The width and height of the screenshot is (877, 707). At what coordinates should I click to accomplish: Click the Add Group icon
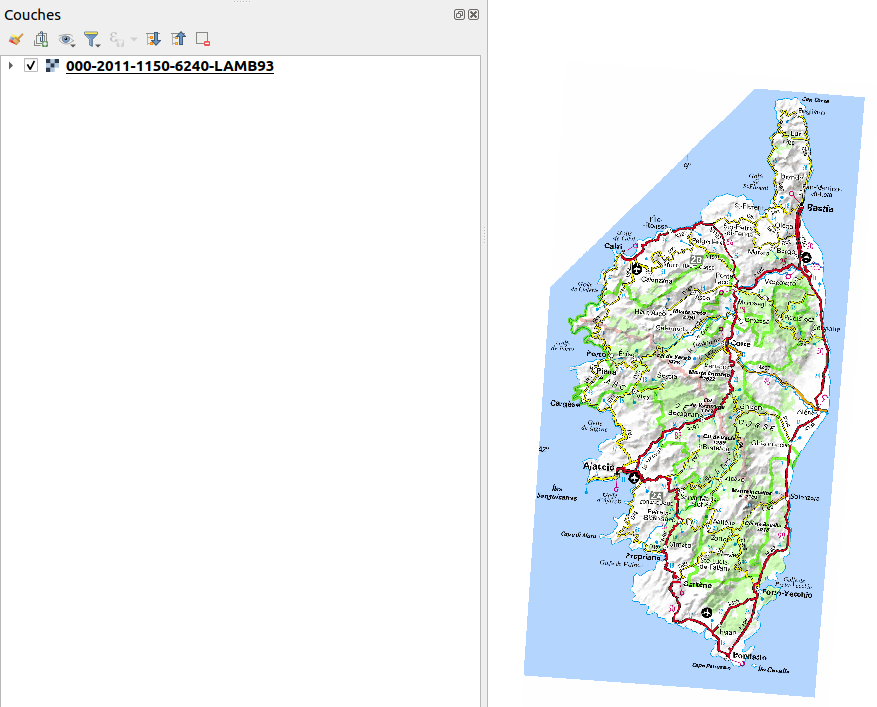pos(41,40)
